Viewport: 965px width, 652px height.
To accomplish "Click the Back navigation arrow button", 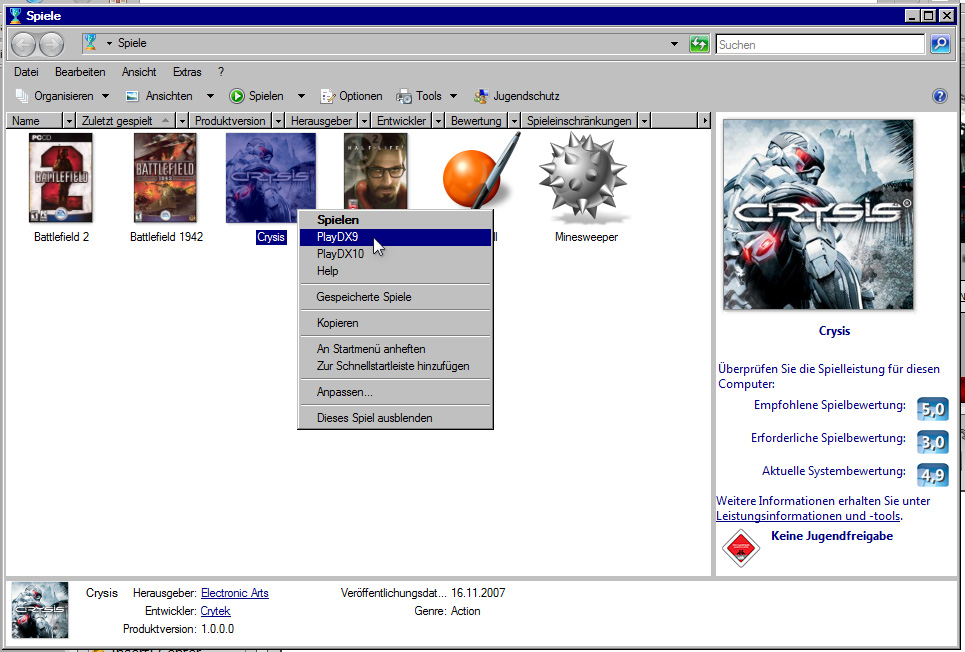I will (x=23, y=44).
